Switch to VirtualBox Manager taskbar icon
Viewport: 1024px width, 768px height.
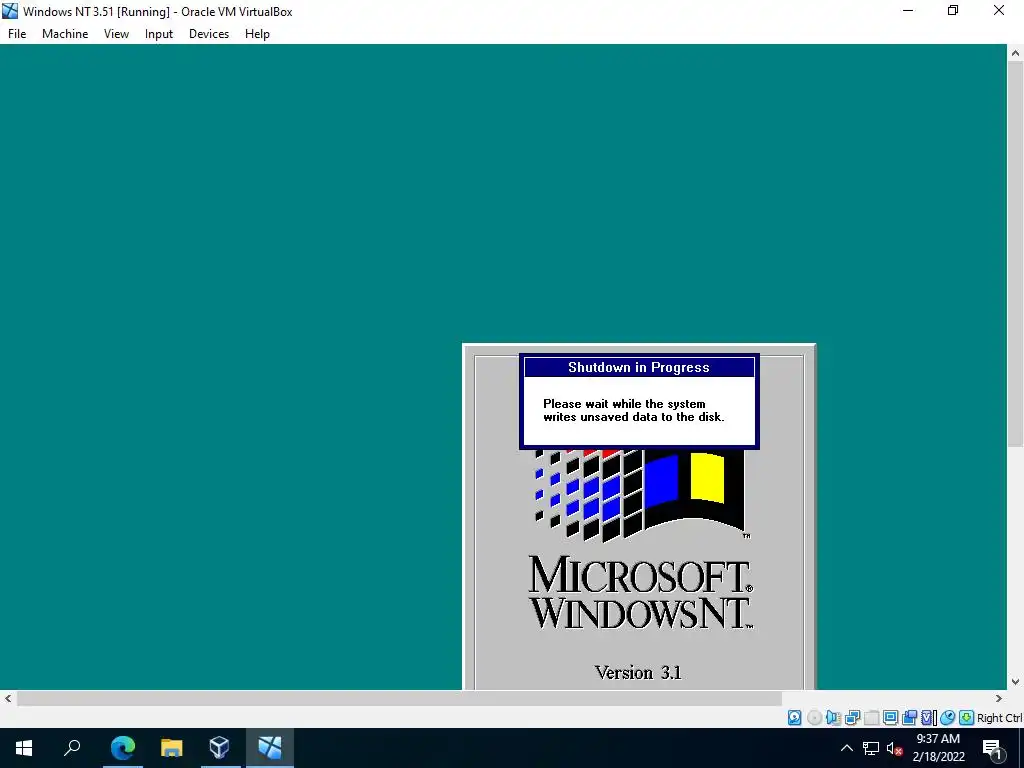pyautogui.click(x=220, y=748)
